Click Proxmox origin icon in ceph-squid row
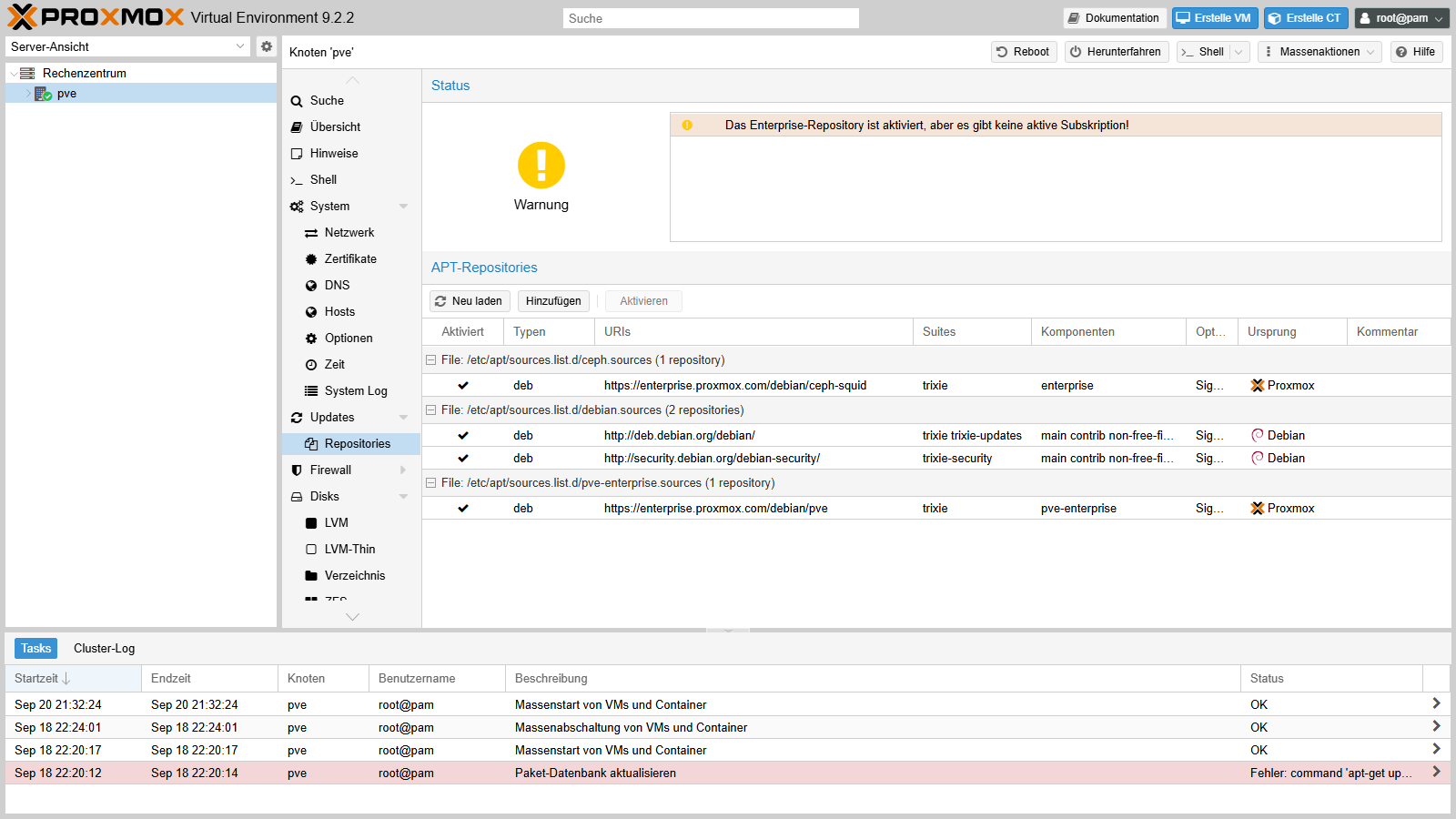 [1257, 386]
